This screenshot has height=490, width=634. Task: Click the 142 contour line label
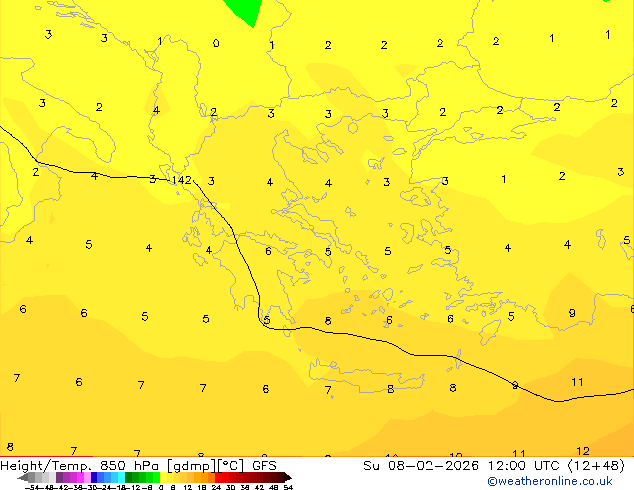182,180
